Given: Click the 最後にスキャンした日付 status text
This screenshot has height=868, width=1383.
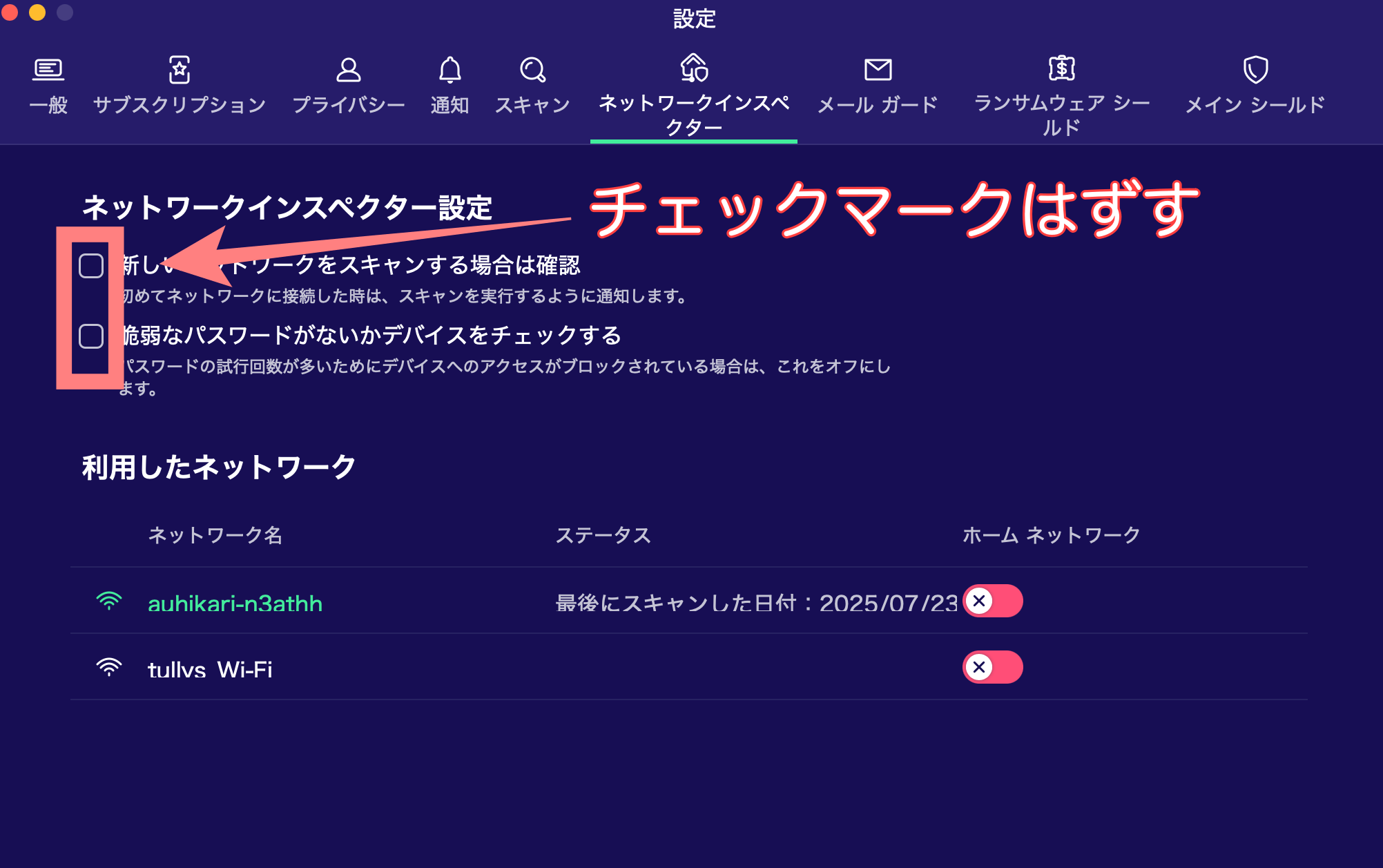Looking at the screenshot, I should pos(757,603).
